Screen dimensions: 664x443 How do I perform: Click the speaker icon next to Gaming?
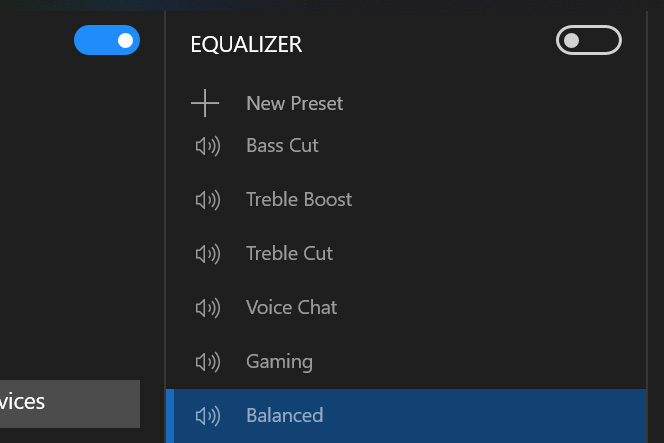208,362
